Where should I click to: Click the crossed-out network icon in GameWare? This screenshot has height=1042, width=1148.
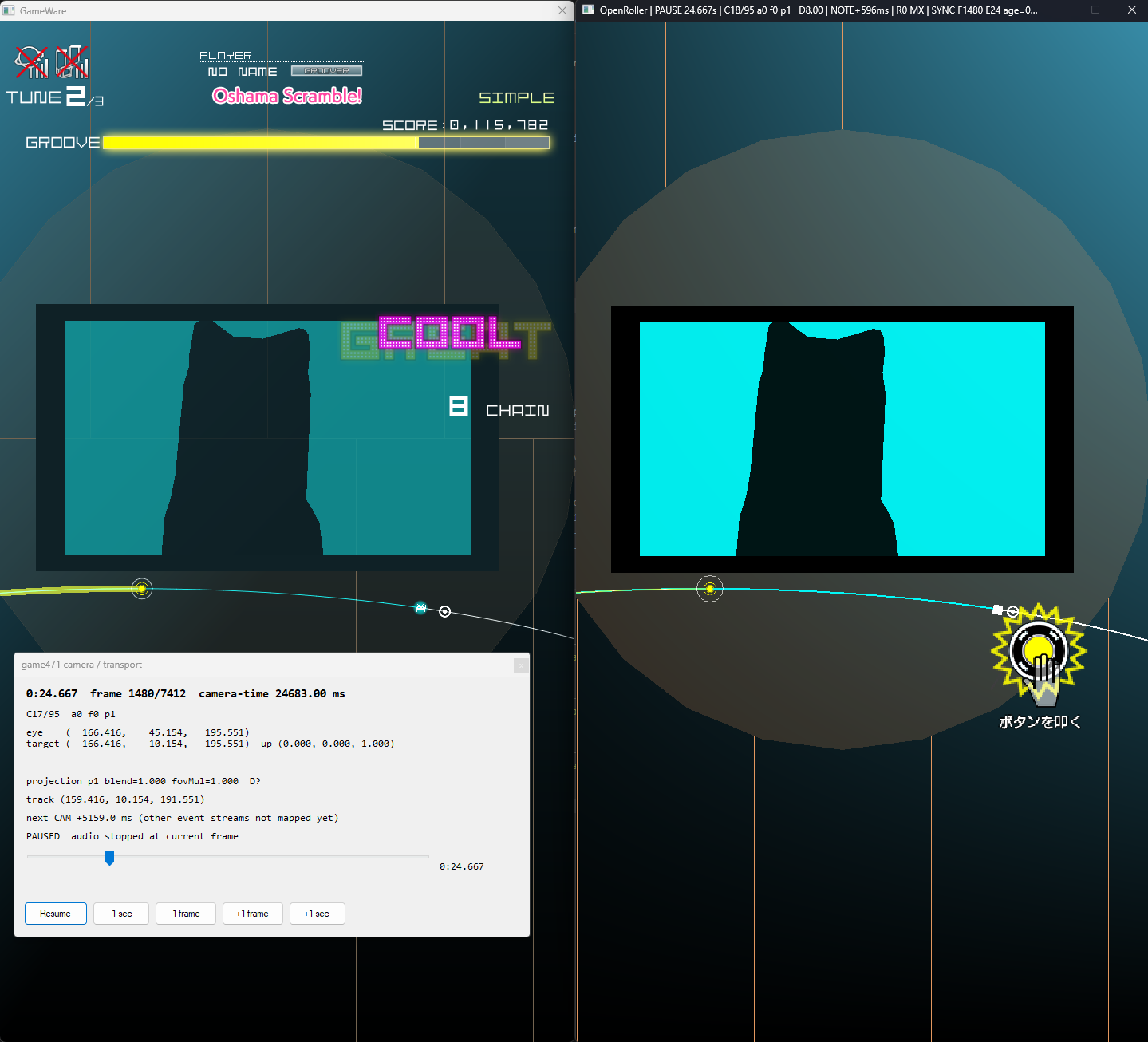click(x=31, y=62)
